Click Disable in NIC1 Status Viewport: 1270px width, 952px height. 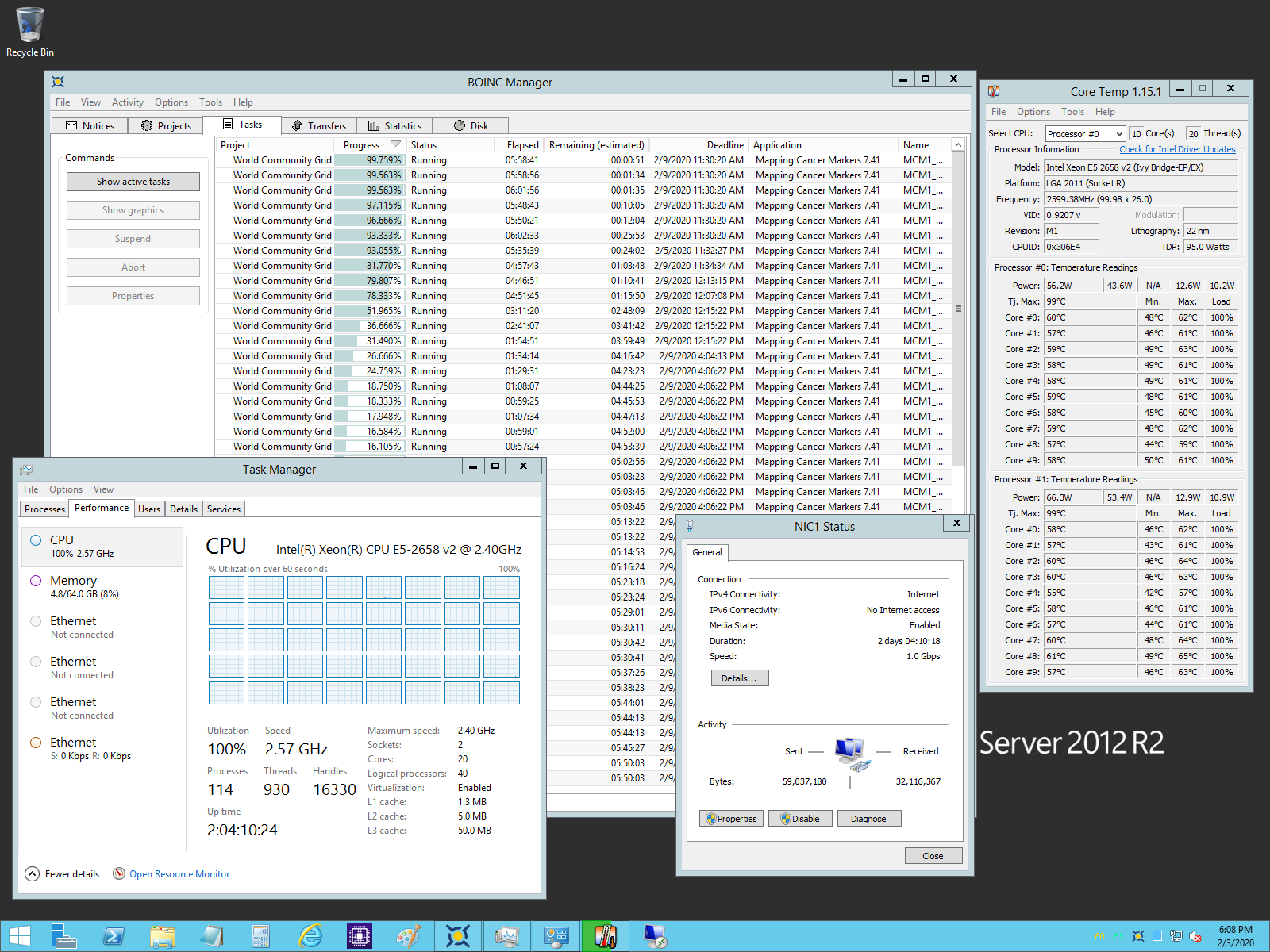800,819
